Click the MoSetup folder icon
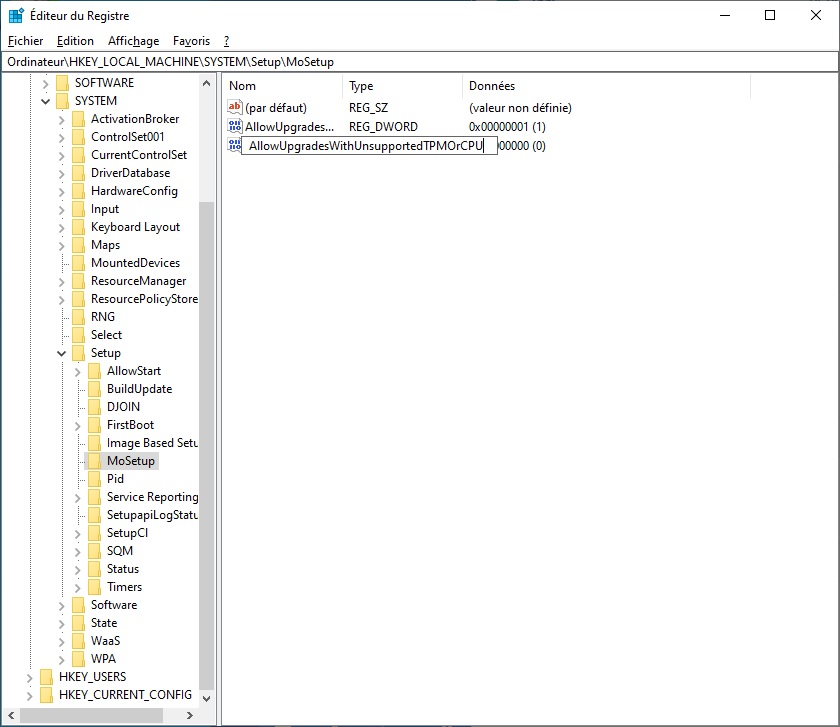Screen dimensions: 840x727 coord(95,461)
